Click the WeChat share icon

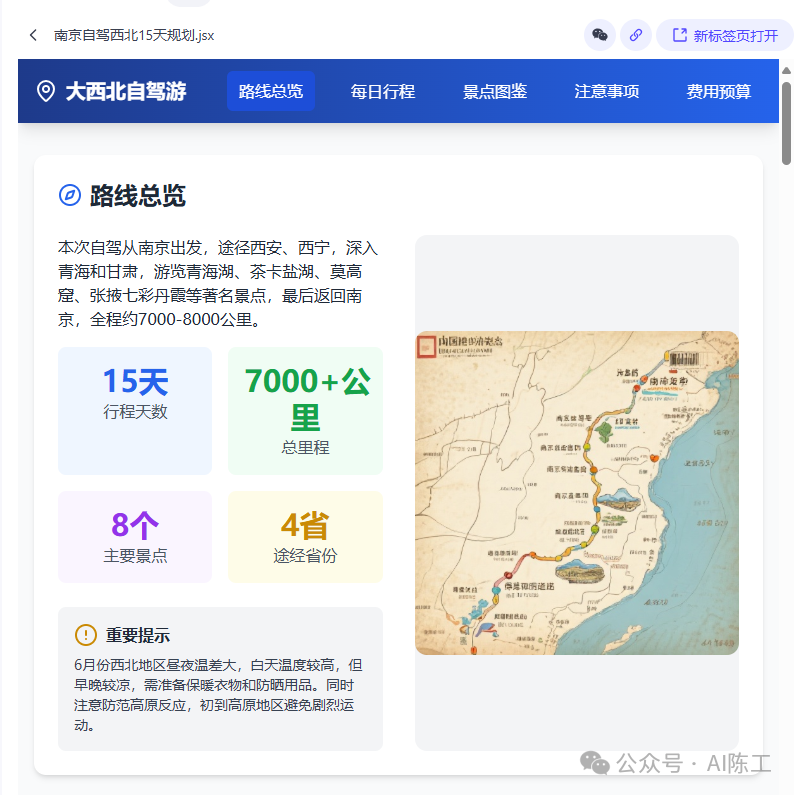600,35
